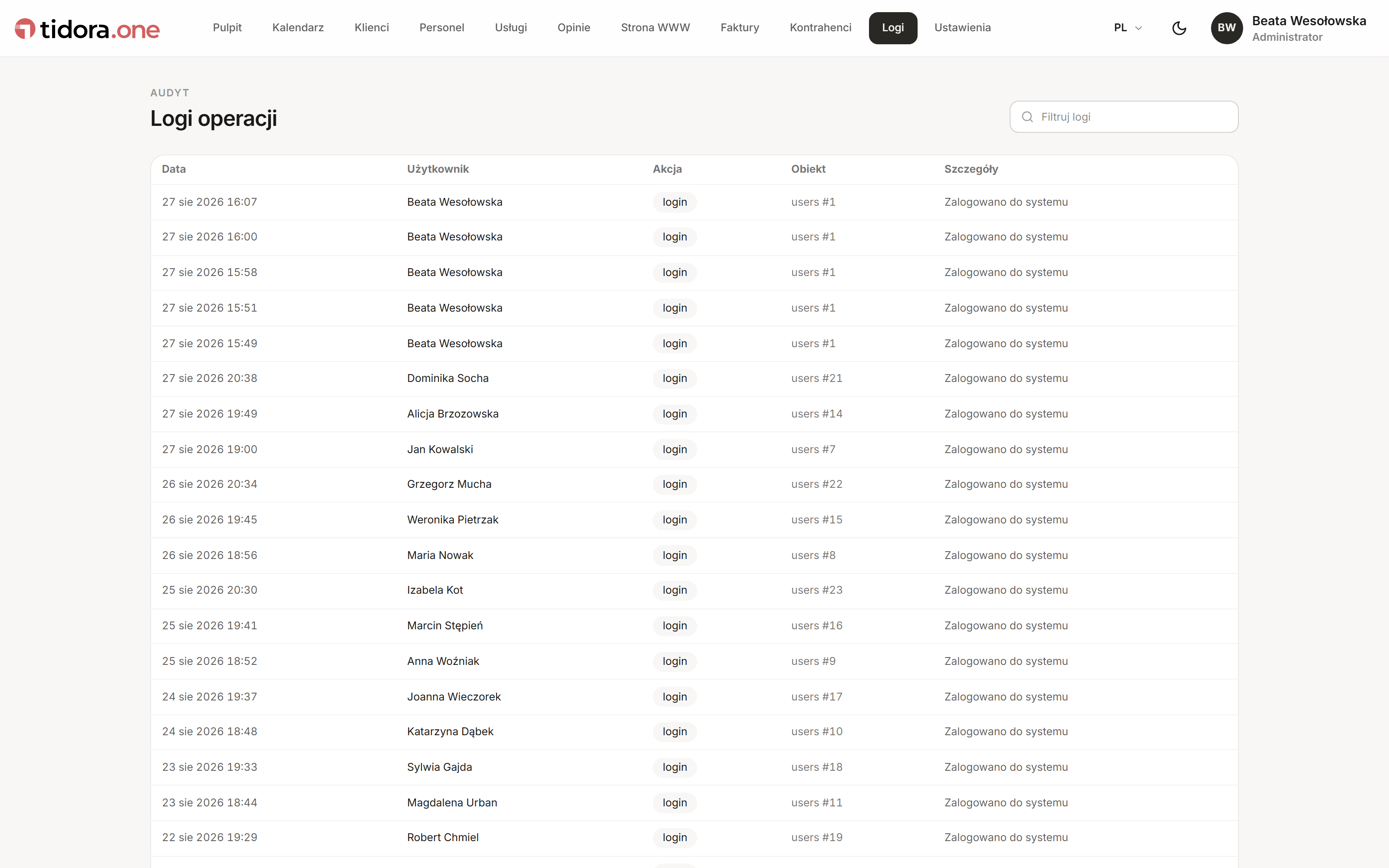This screenshot has height=868, width=1389.
Task: Click the tidora.one logo
Action: [87, 29]
